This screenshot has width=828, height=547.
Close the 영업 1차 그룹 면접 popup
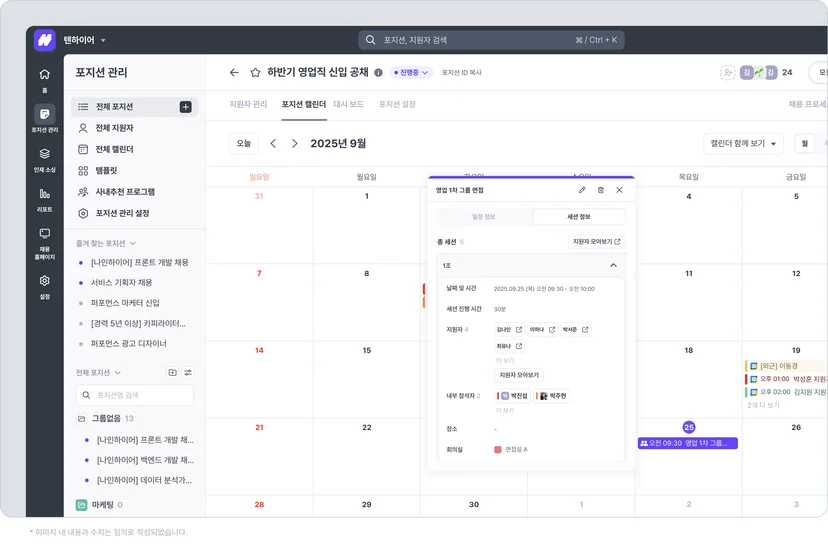pos(619,190)
